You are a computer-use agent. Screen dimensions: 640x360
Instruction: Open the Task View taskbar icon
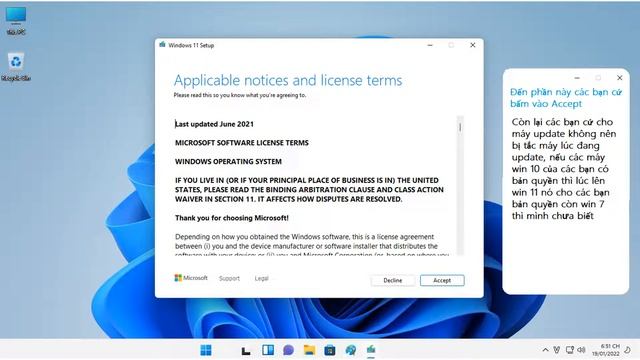pyautogui.click(x=246, y=350)
